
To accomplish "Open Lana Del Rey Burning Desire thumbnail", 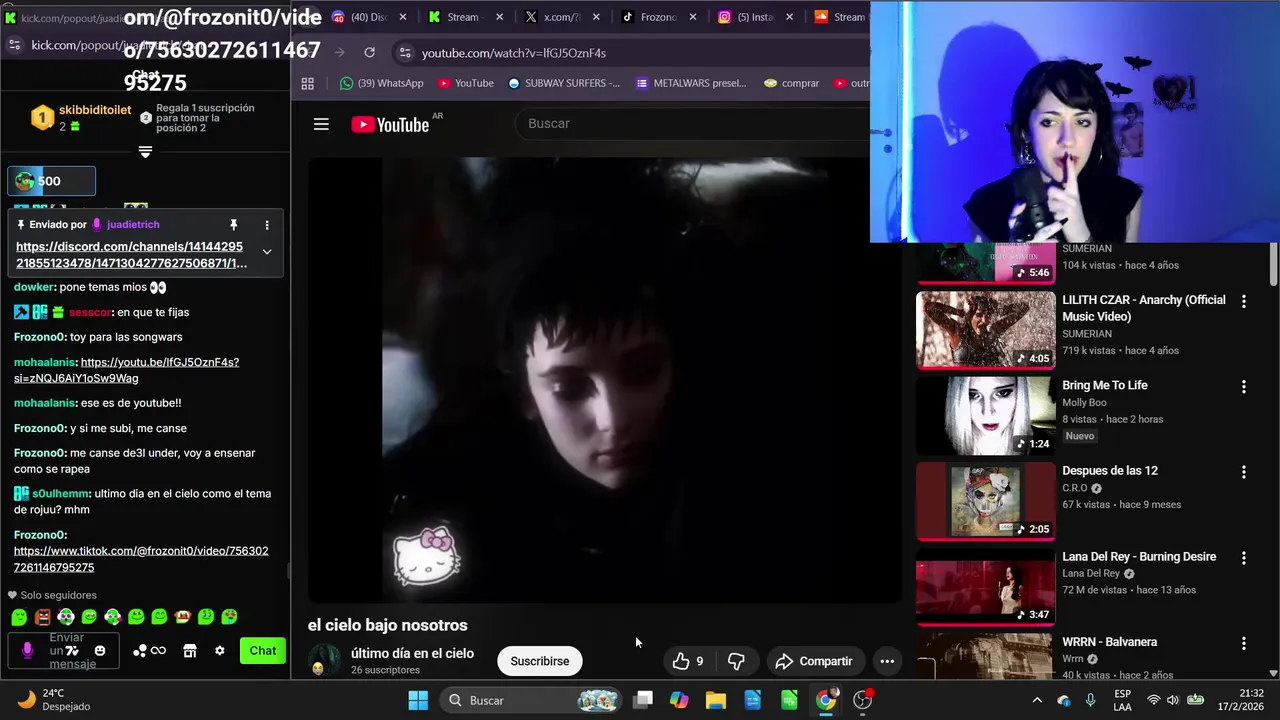I will click(986, 586).
